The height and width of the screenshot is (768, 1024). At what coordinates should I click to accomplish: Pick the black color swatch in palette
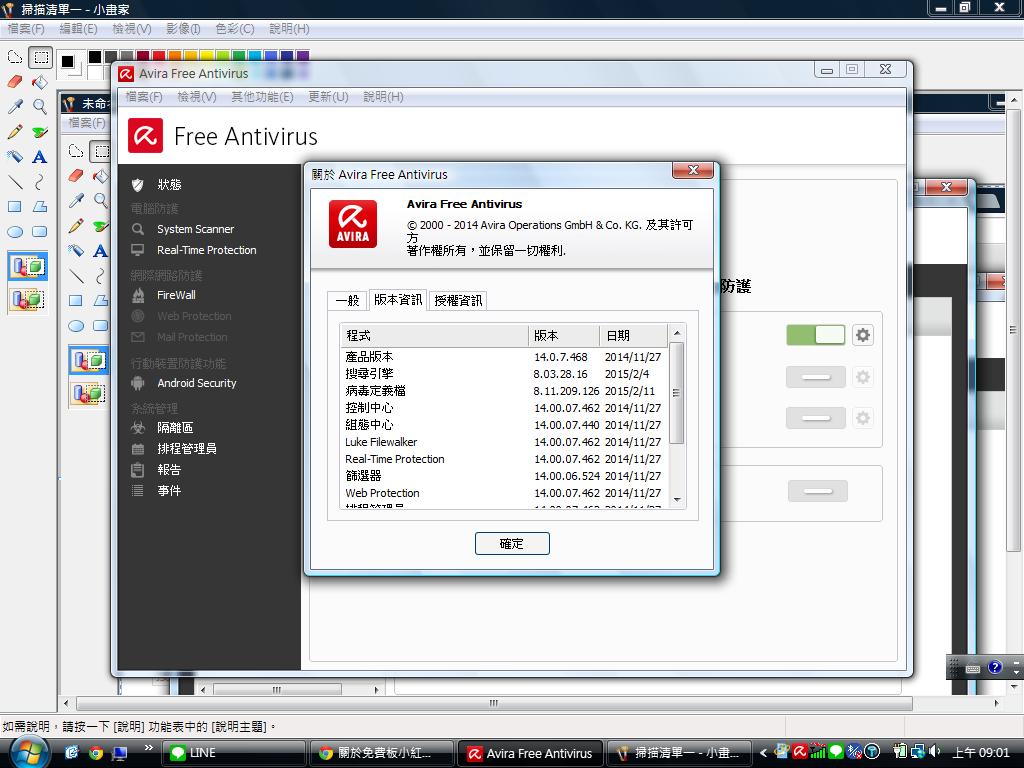pyautogui.click(x=95, y=57)
